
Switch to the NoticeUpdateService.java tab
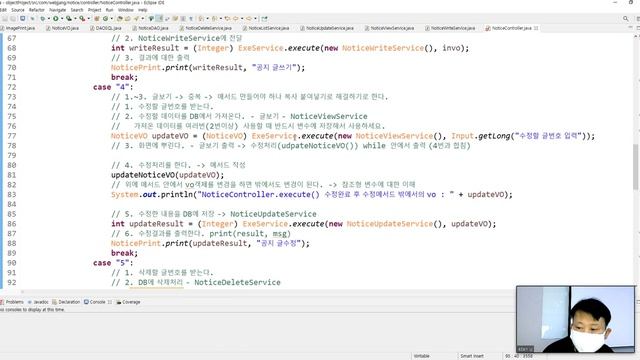click(327, 28)
